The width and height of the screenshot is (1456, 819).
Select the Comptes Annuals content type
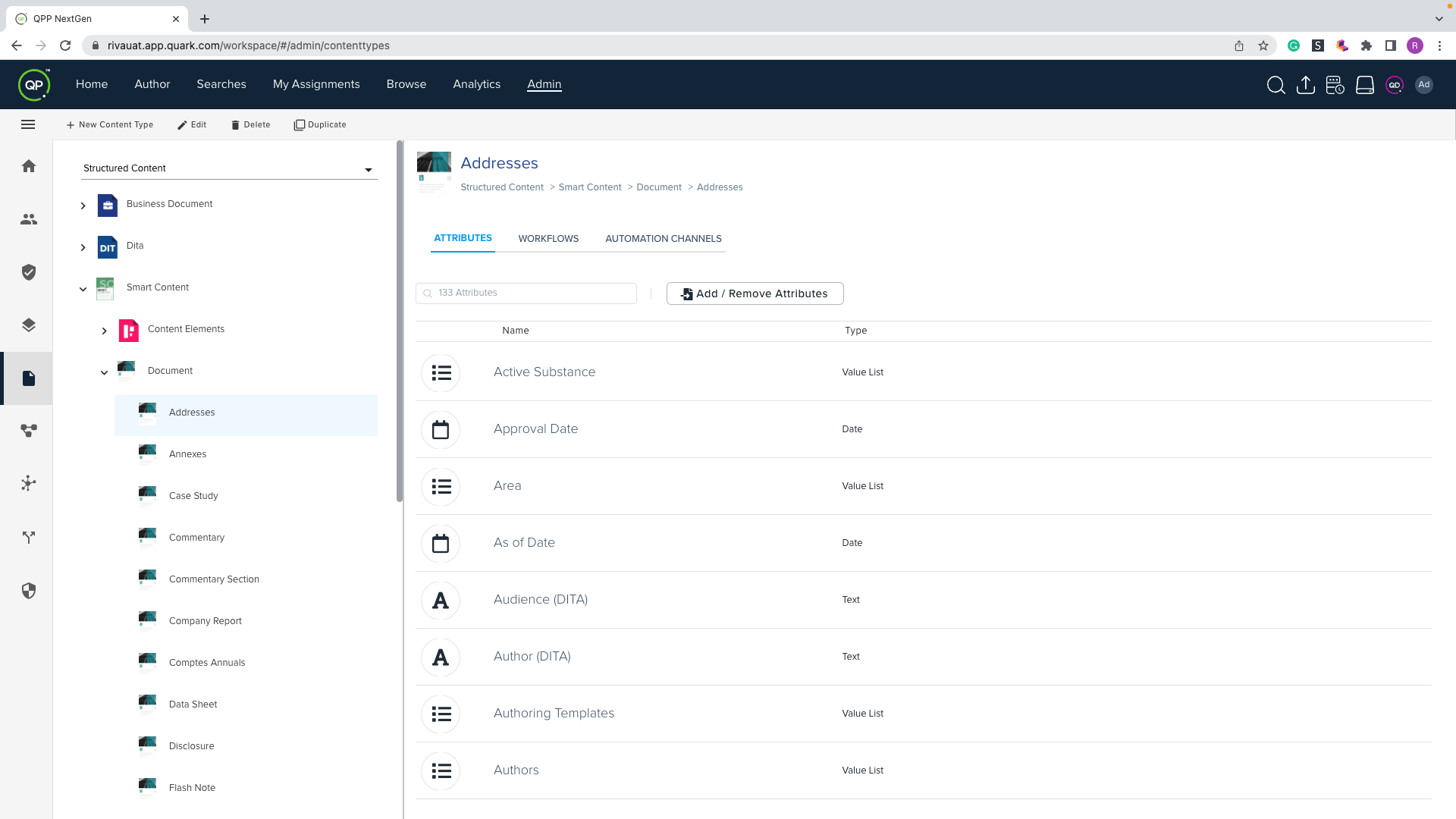pyautogui.click(x=206, y=662)
